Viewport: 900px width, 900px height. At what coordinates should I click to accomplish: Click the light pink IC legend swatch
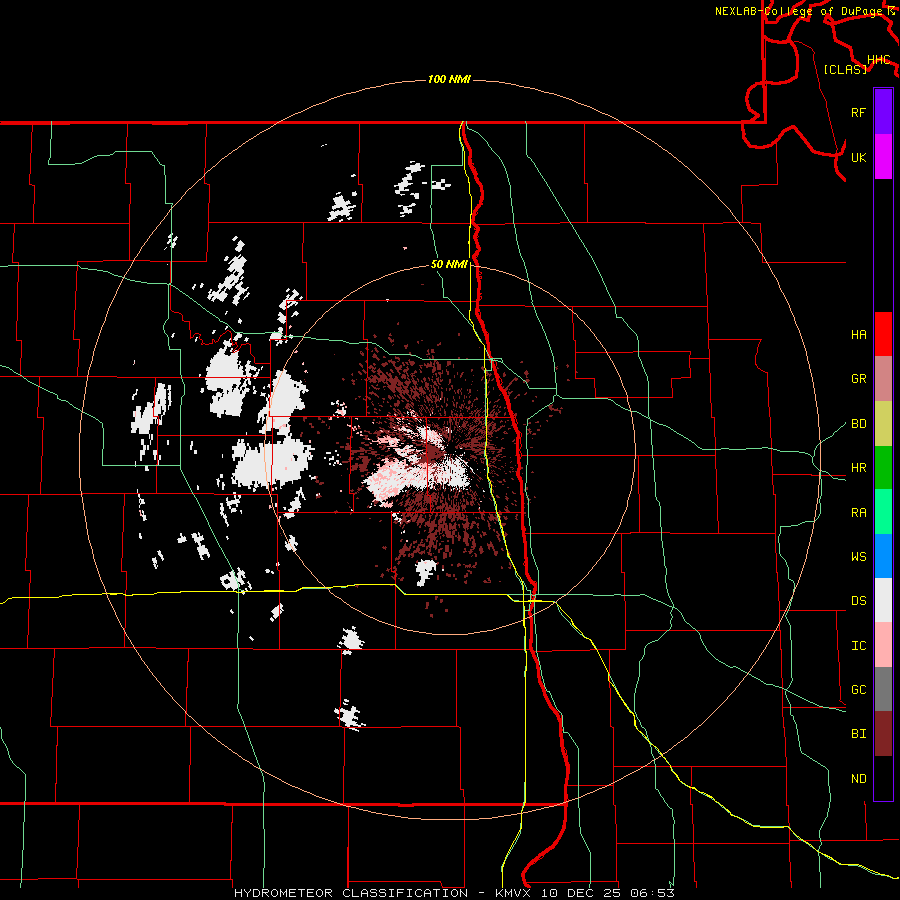883,645
